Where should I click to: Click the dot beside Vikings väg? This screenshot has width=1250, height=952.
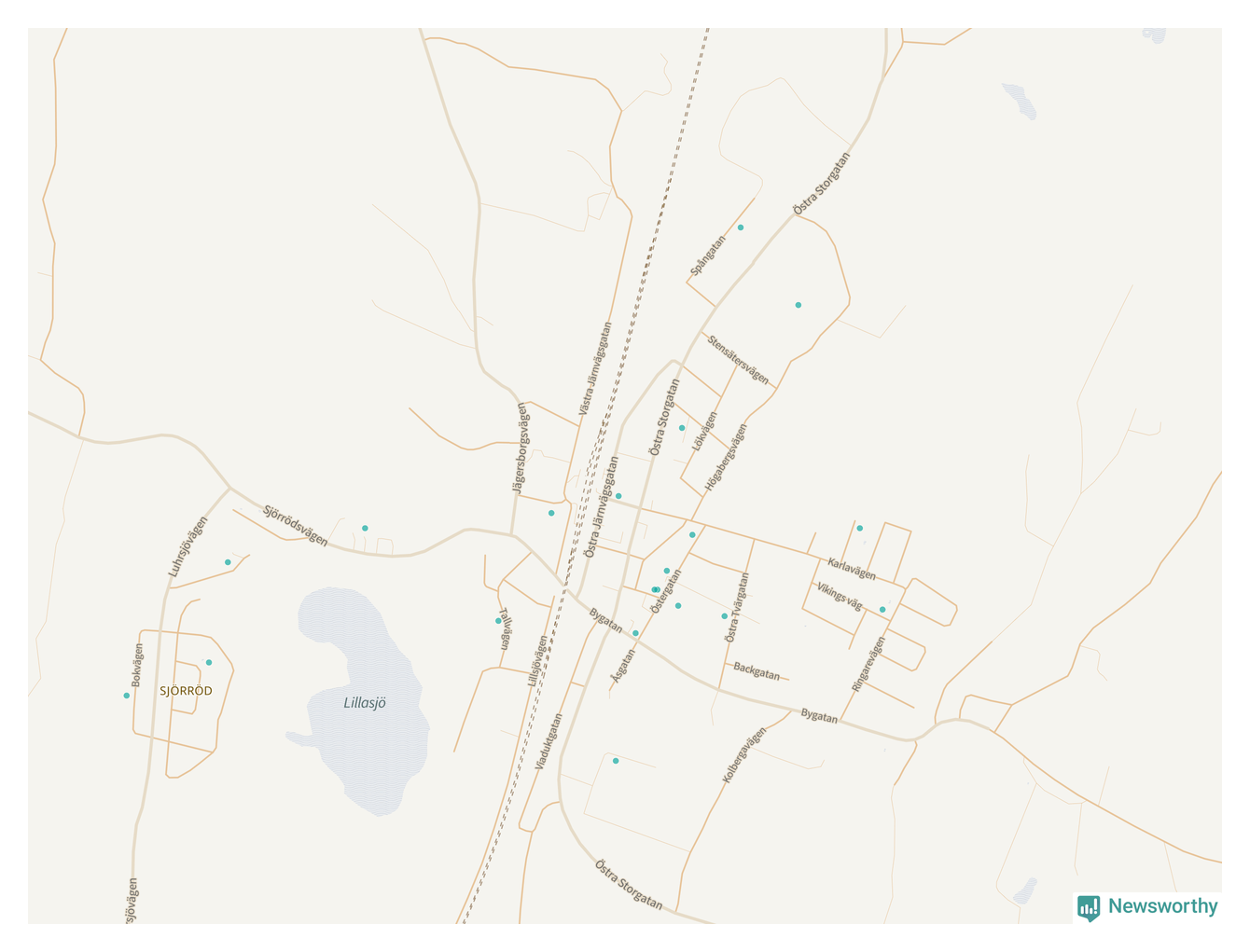[x=882, y=610]
